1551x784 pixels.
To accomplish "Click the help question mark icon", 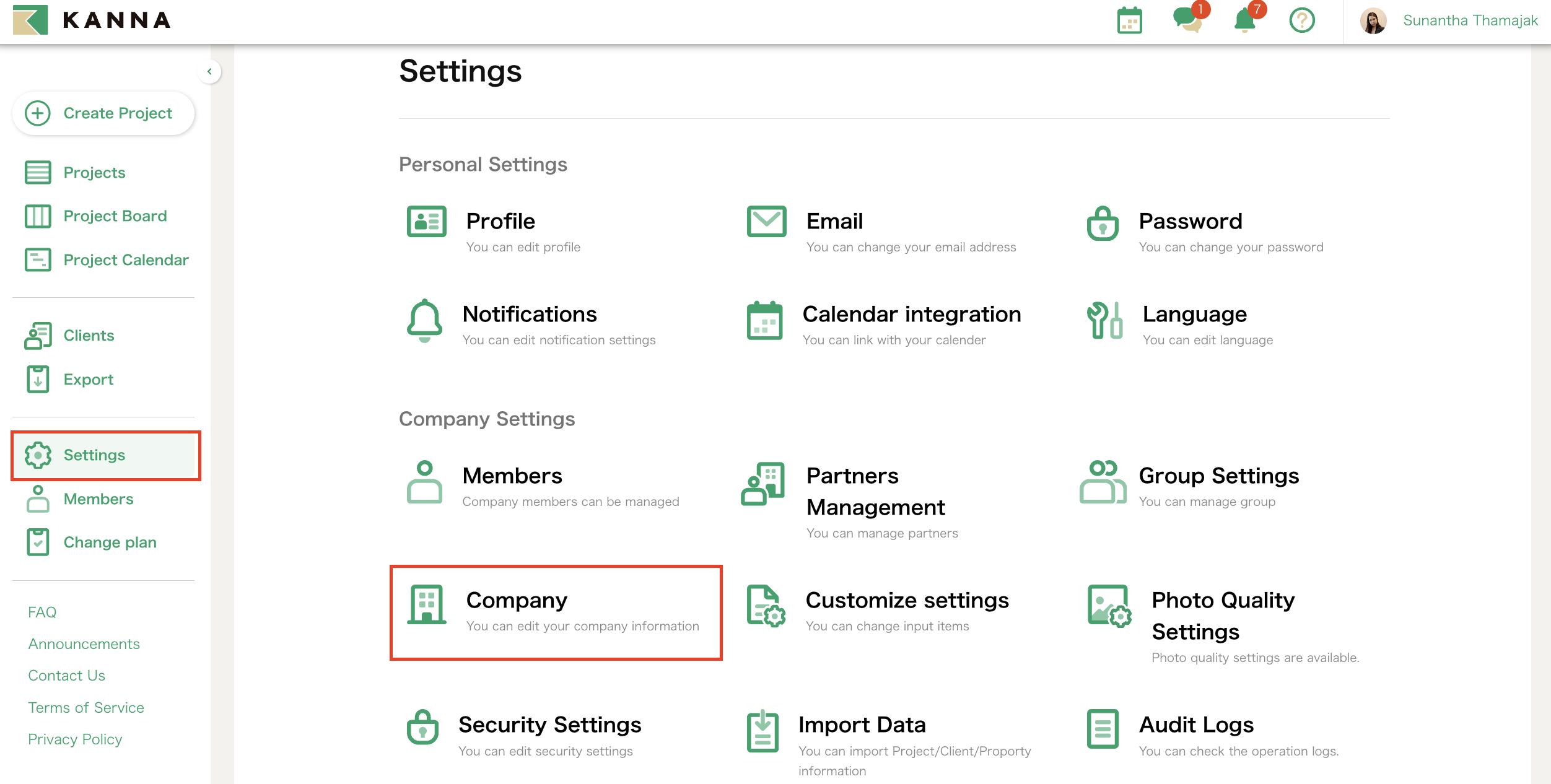I will pos(1301,20).
